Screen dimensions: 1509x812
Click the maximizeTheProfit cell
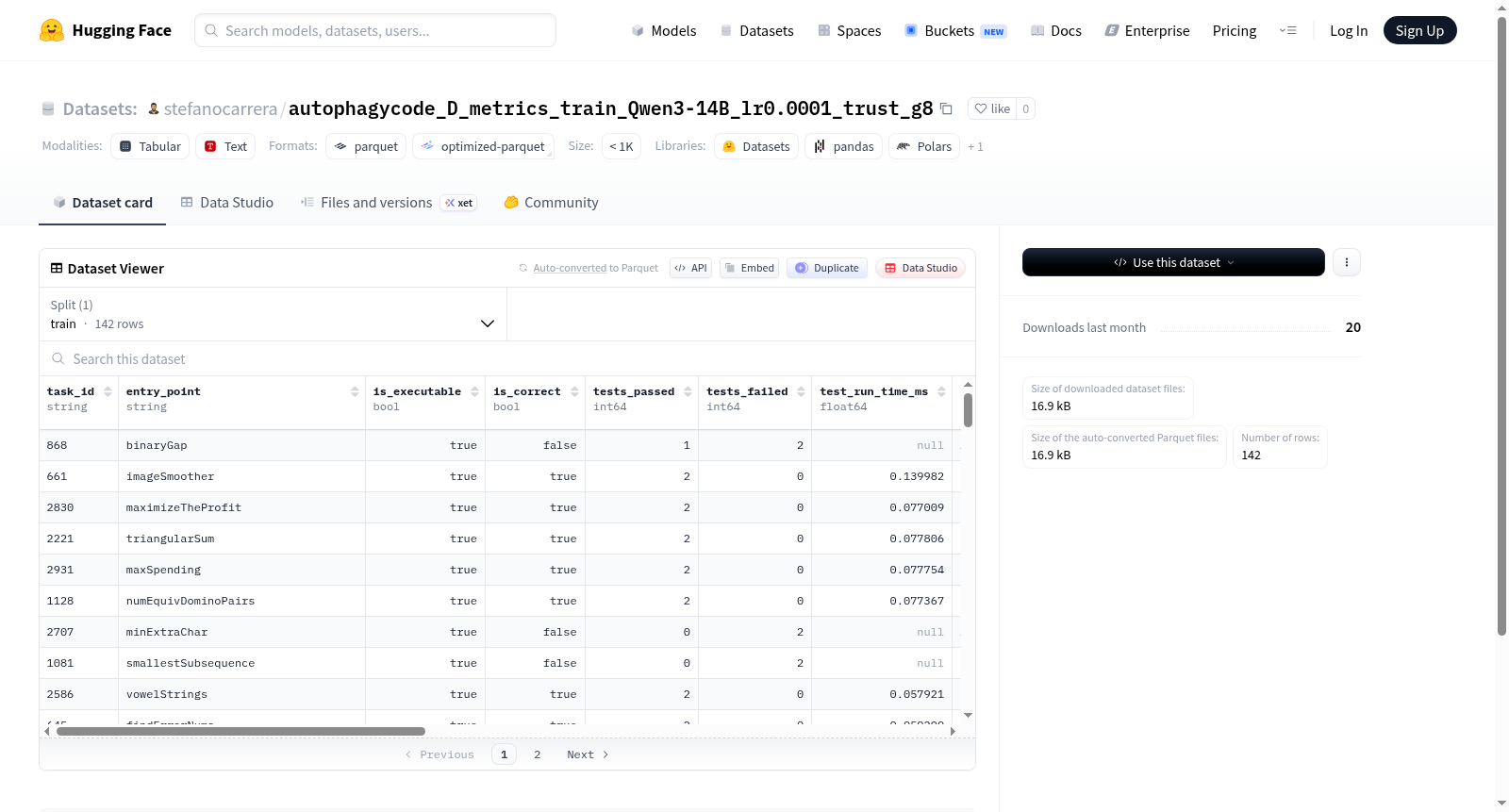tap(241, 507)
